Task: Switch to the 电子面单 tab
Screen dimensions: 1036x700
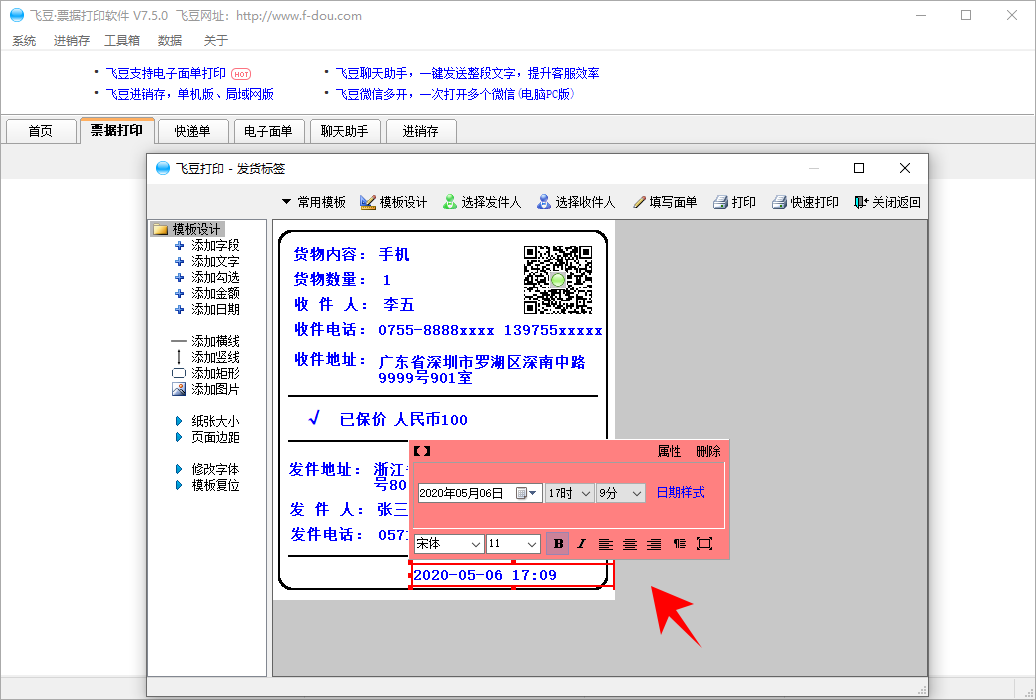Action: point(268,131)
